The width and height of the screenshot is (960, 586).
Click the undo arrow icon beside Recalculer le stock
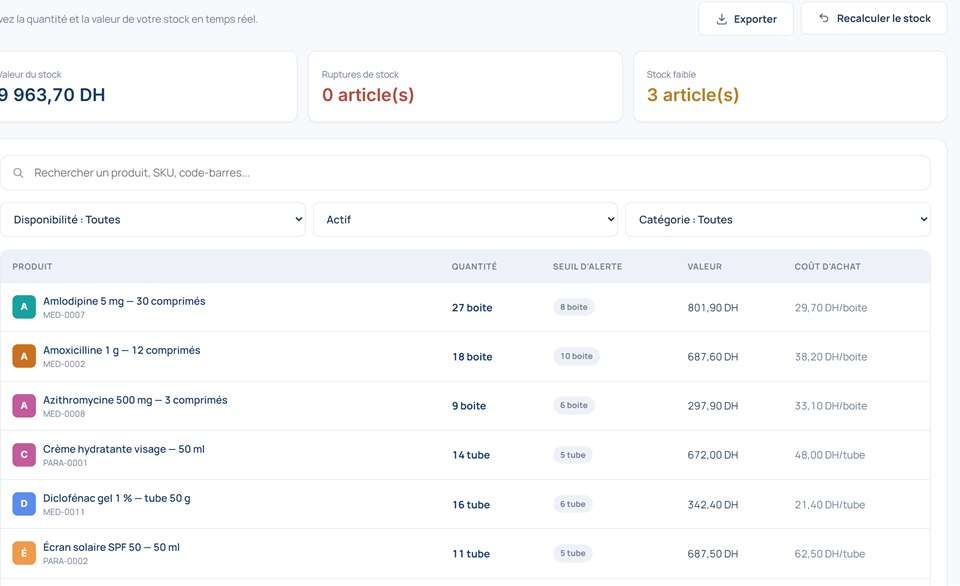pyautogui.click(x=824, y=18)
